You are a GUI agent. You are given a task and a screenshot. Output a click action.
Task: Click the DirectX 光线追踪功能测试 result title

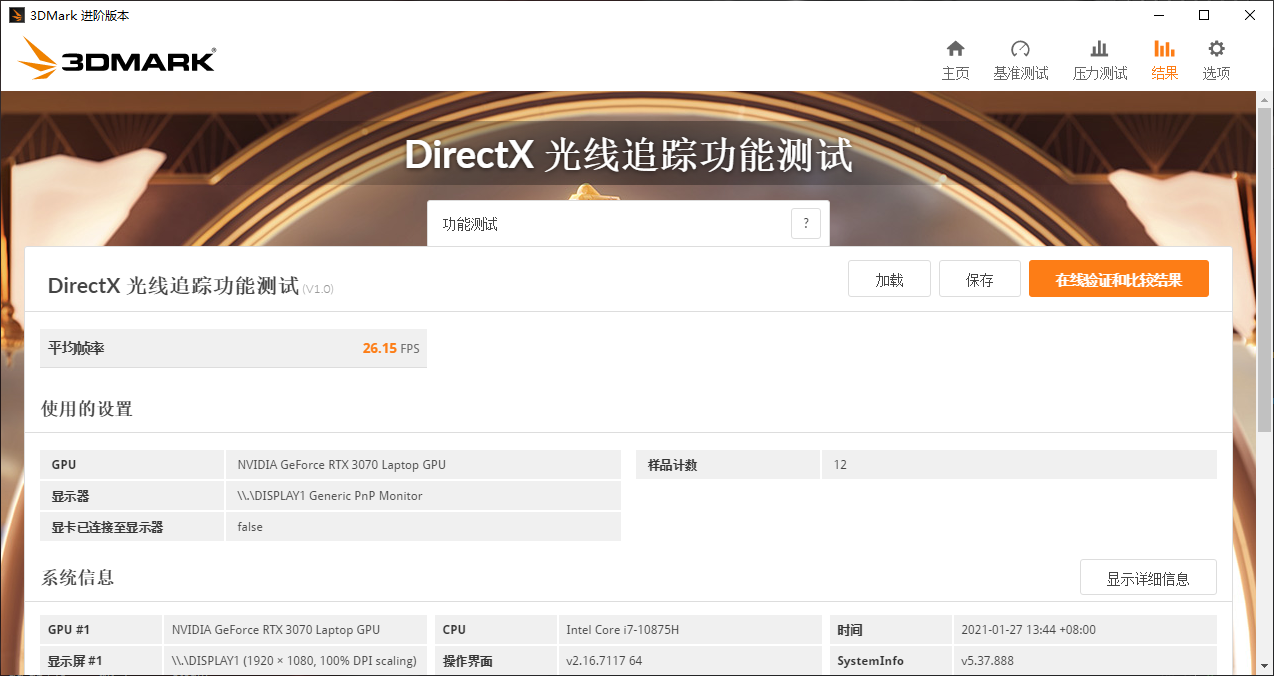click(x=173, y=286)
